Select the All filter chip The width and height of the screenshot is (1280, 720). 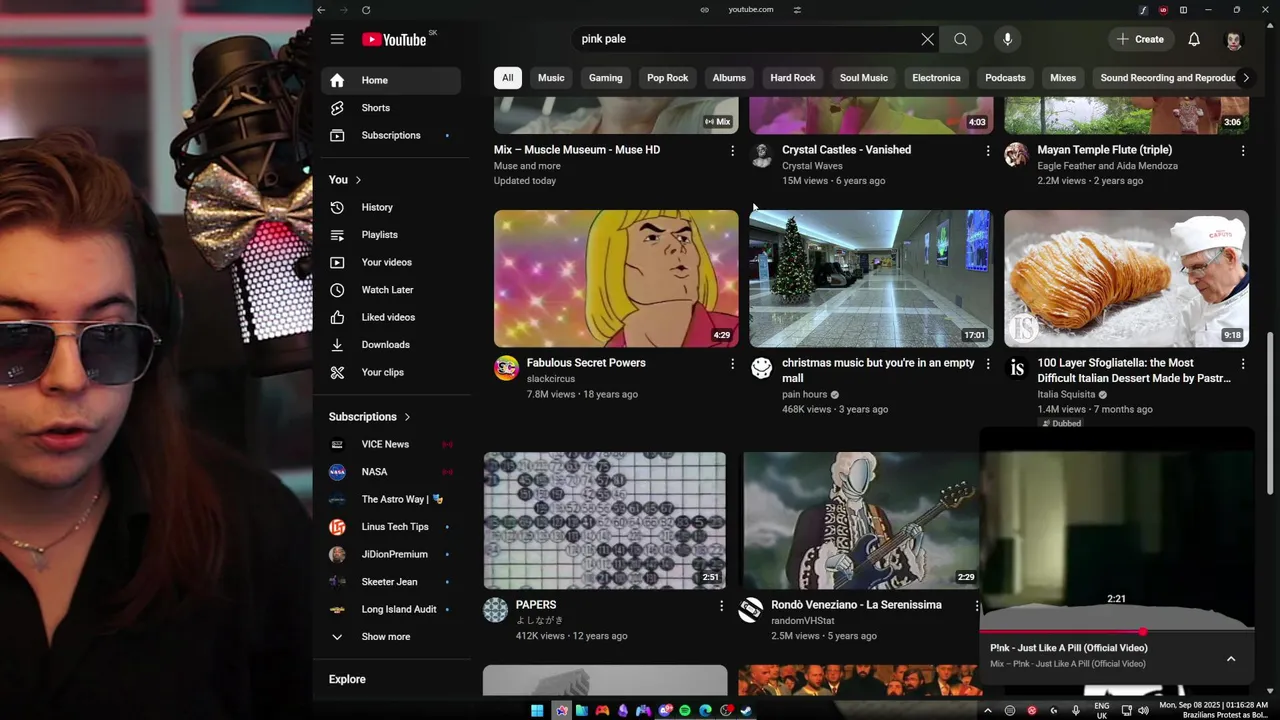point(507,78)
